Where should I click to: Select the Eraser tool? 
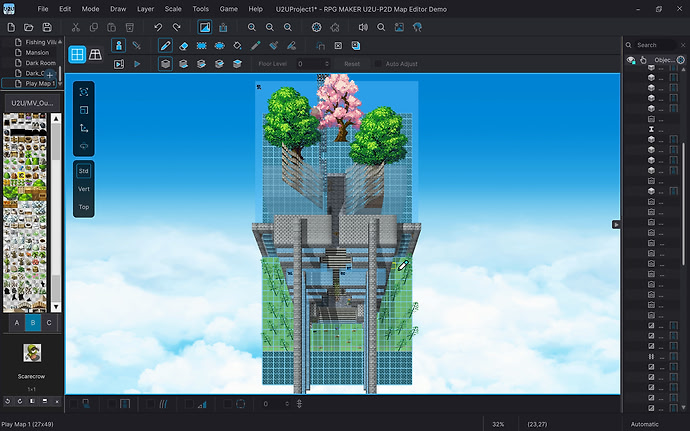click(x=184, y=46)
